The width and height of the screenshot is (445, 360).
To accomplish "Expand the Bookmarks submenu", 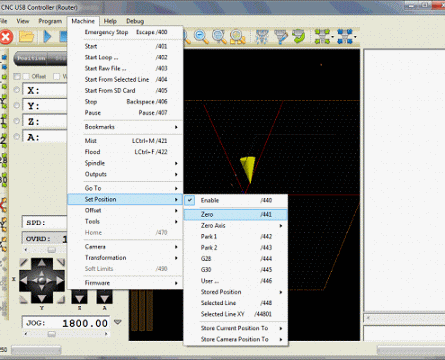I will (x=125, y=127).
